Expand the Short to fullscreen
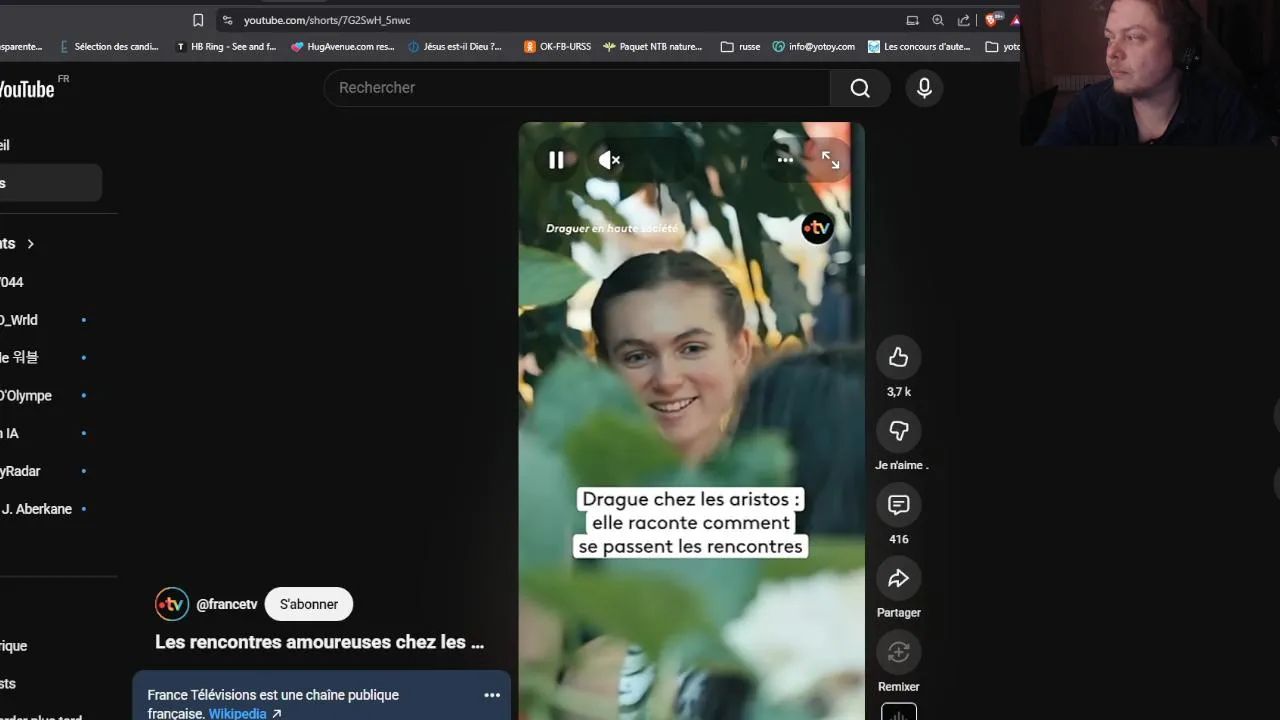 [830, 160]
